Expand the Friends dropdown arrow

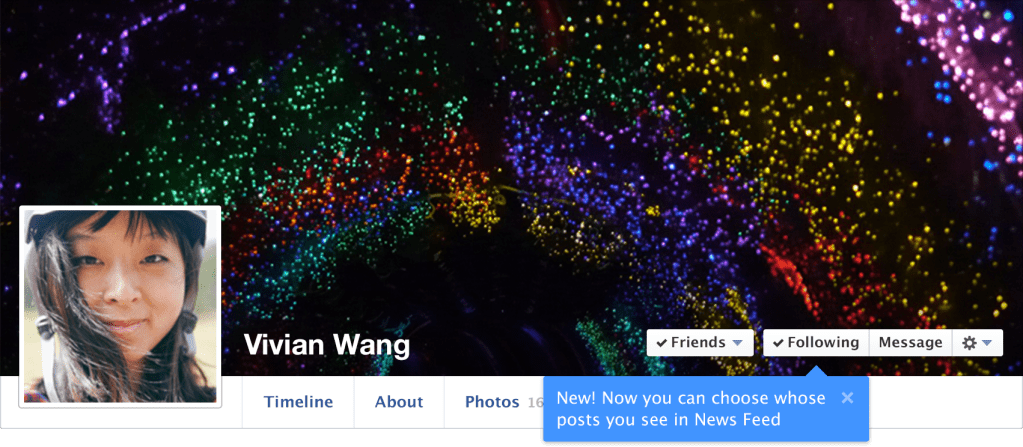(x=737, y=343)
